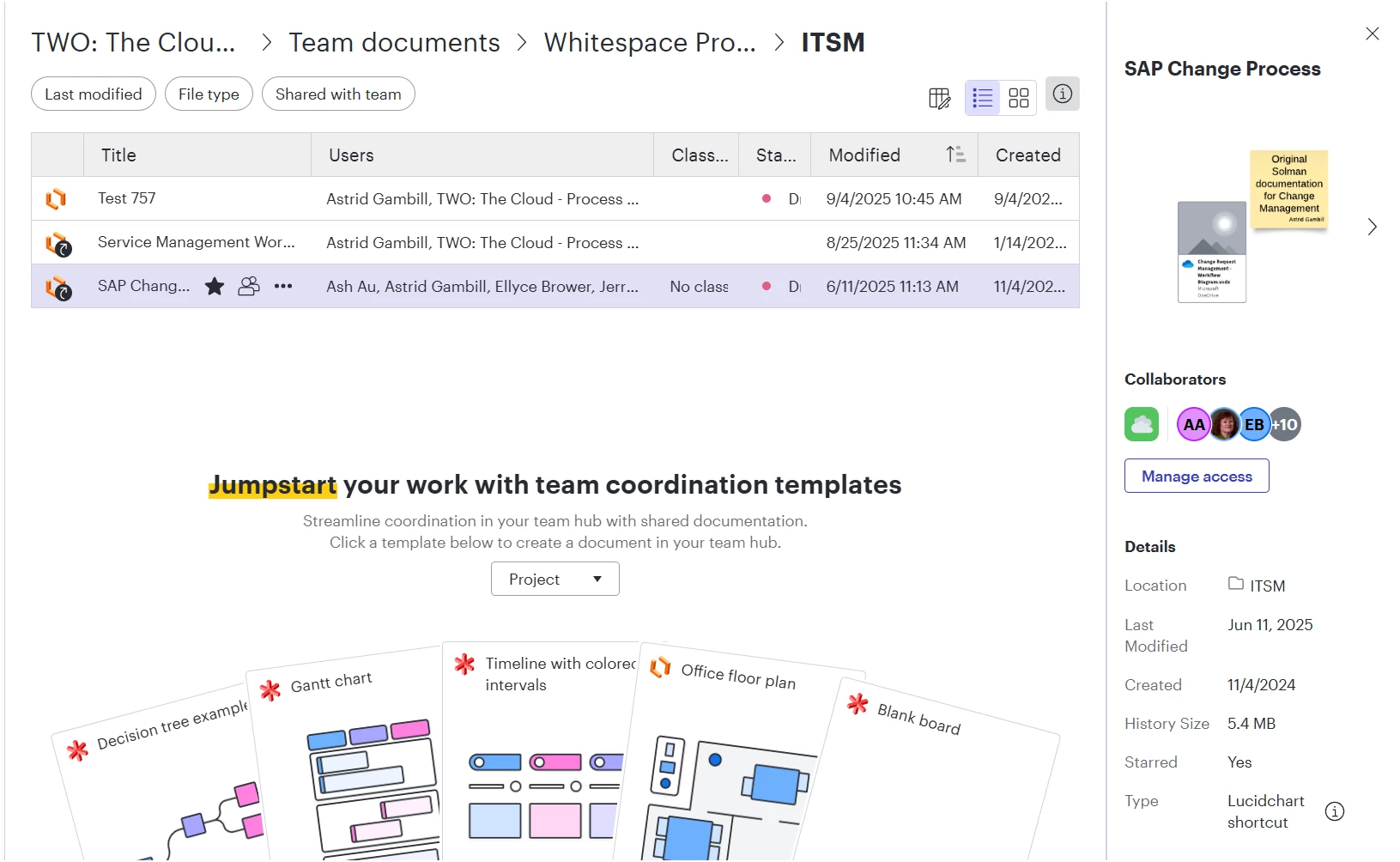Screen dimensions: 1400x862
Task: Open the Type info icon
Action: pyautogui.click(x=1335, y=811)
